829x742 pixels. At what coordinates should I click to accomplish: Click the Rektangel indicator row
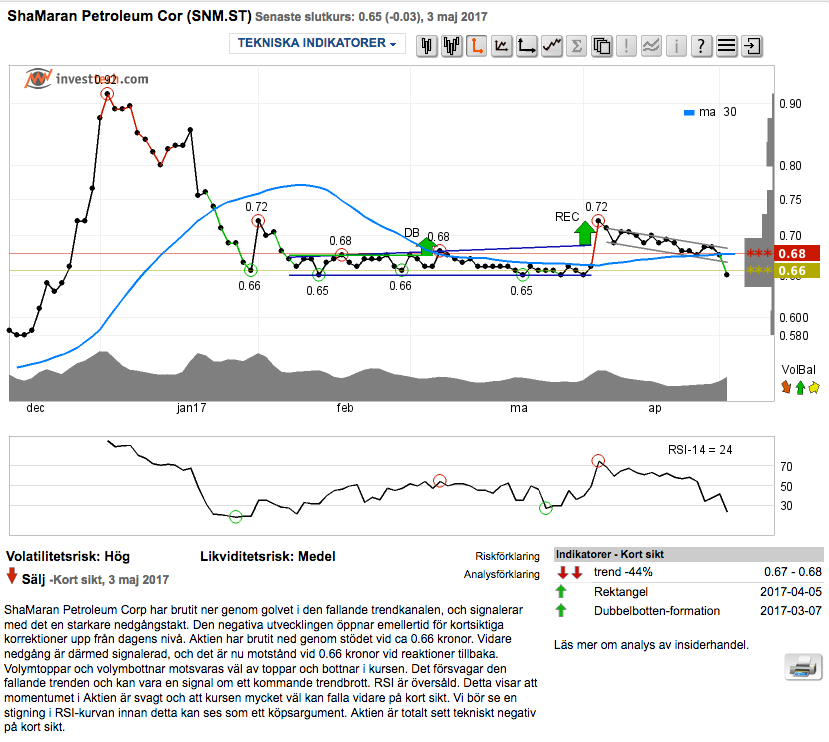click(x=688, y=592)
